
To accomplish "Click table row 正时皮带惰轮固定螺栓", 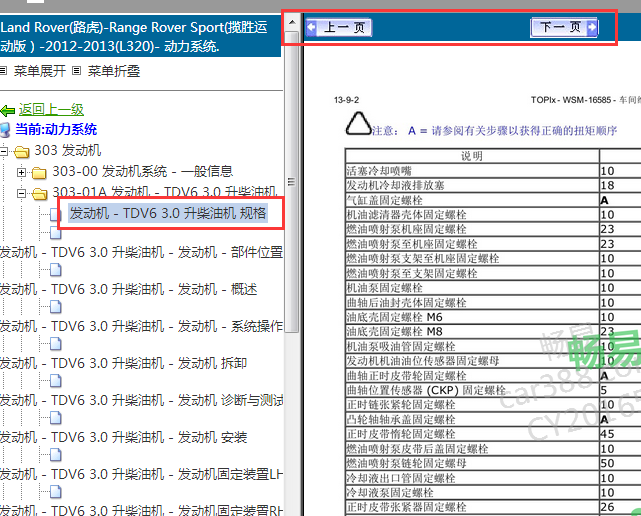I will tap(472, 434).
